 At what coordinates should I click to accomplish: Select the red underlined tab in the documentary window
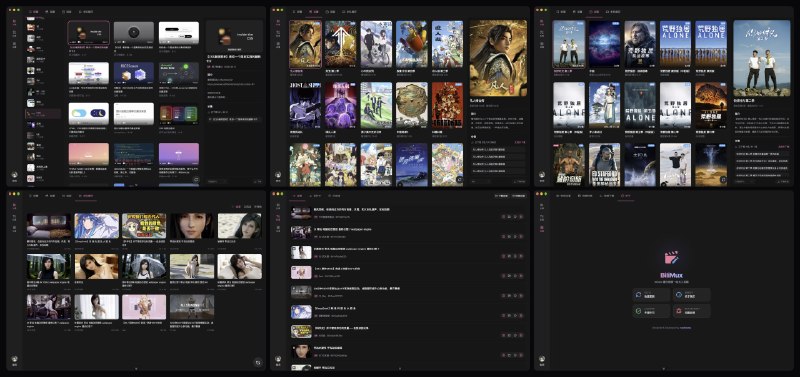[x=594, y=11]
